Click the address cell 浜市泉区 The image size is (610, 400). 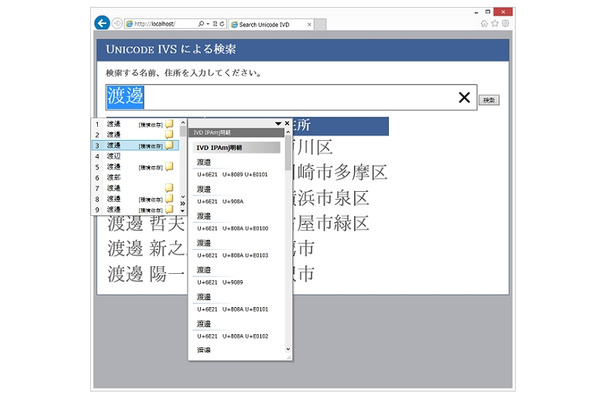click(x=331, y=198)
